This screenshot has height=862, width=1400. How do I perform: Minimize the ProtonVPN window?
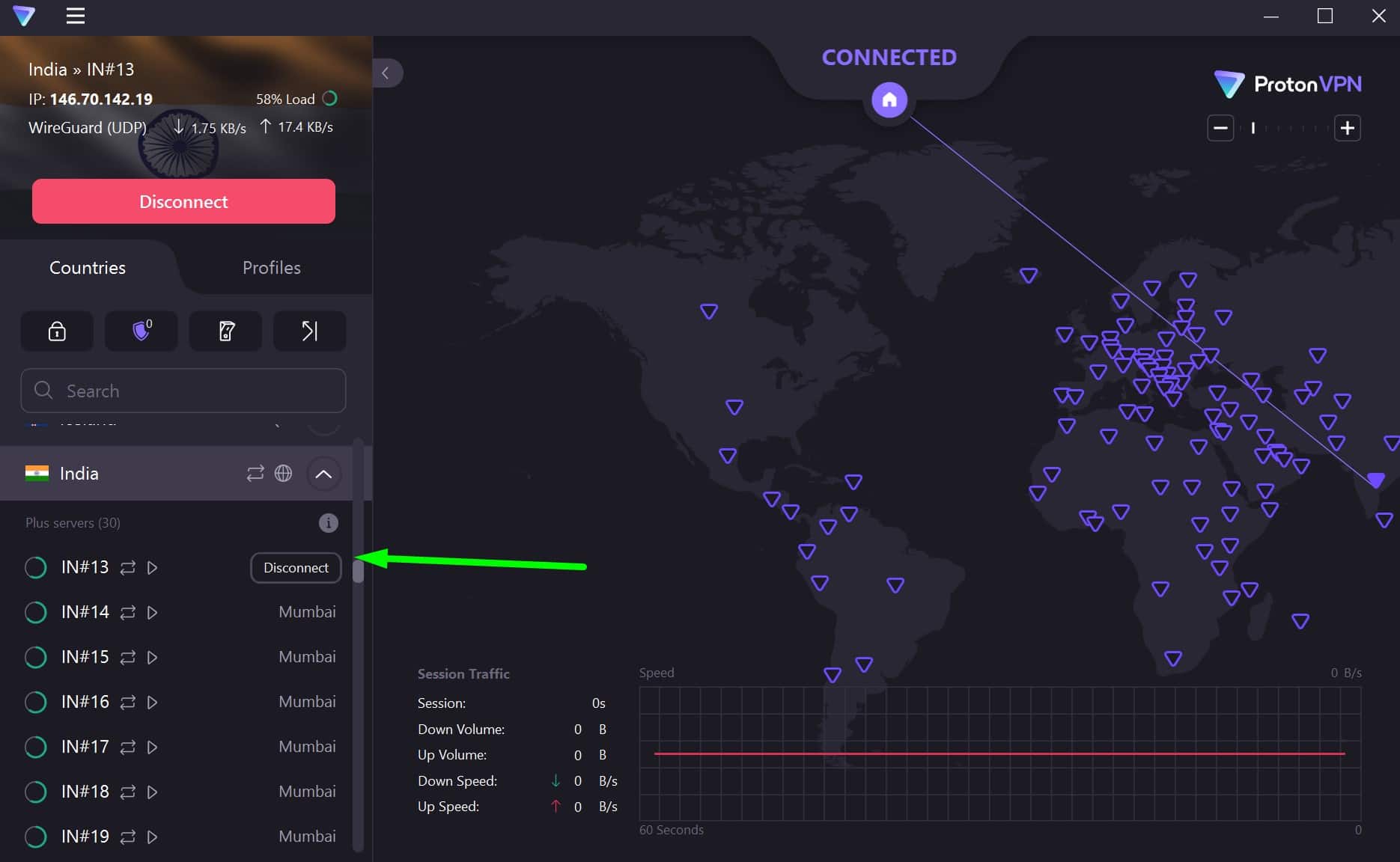1271,16
